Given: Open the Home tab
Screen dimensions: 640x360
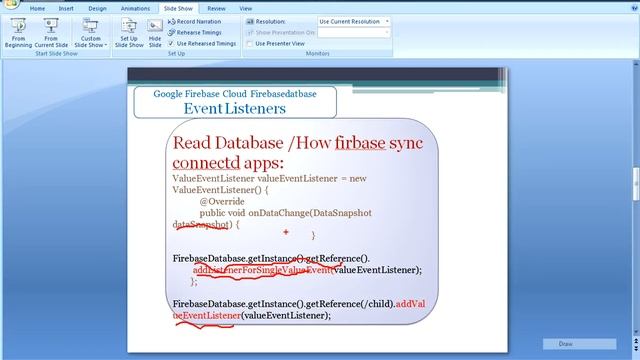Looking at the screenshot, I should coord(37,9).
